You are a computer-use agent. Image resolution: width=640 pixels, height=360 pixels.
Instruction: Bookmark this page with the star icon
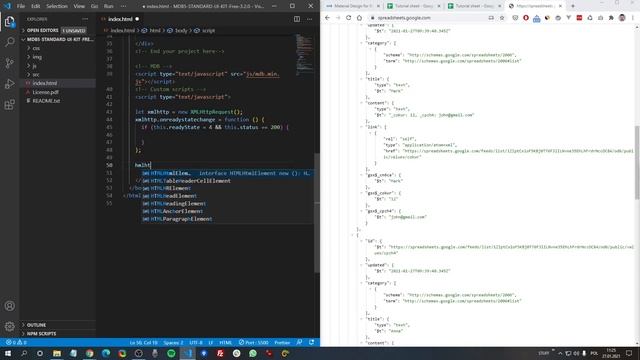[502, 18]
